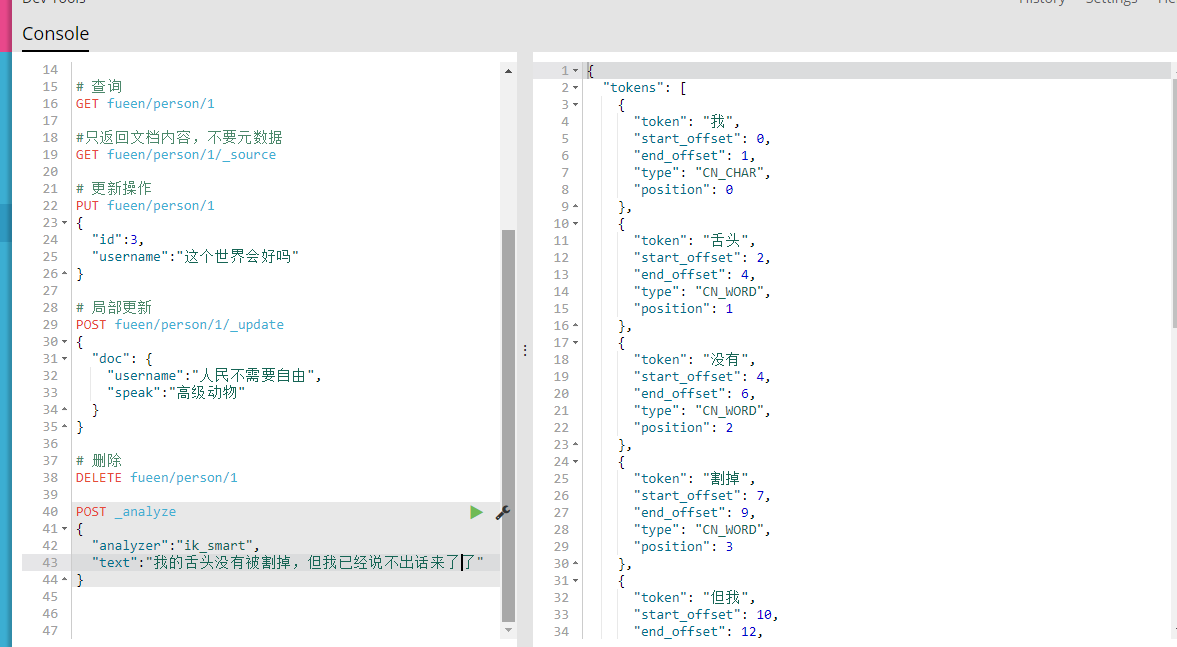
Task: Collapse token object at output line 31
Action: 576,580
